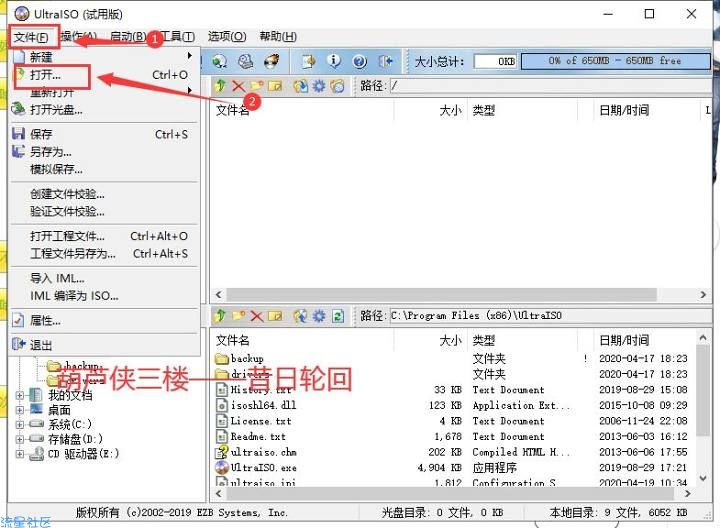Go up one level in the image pane

point(220,85)
